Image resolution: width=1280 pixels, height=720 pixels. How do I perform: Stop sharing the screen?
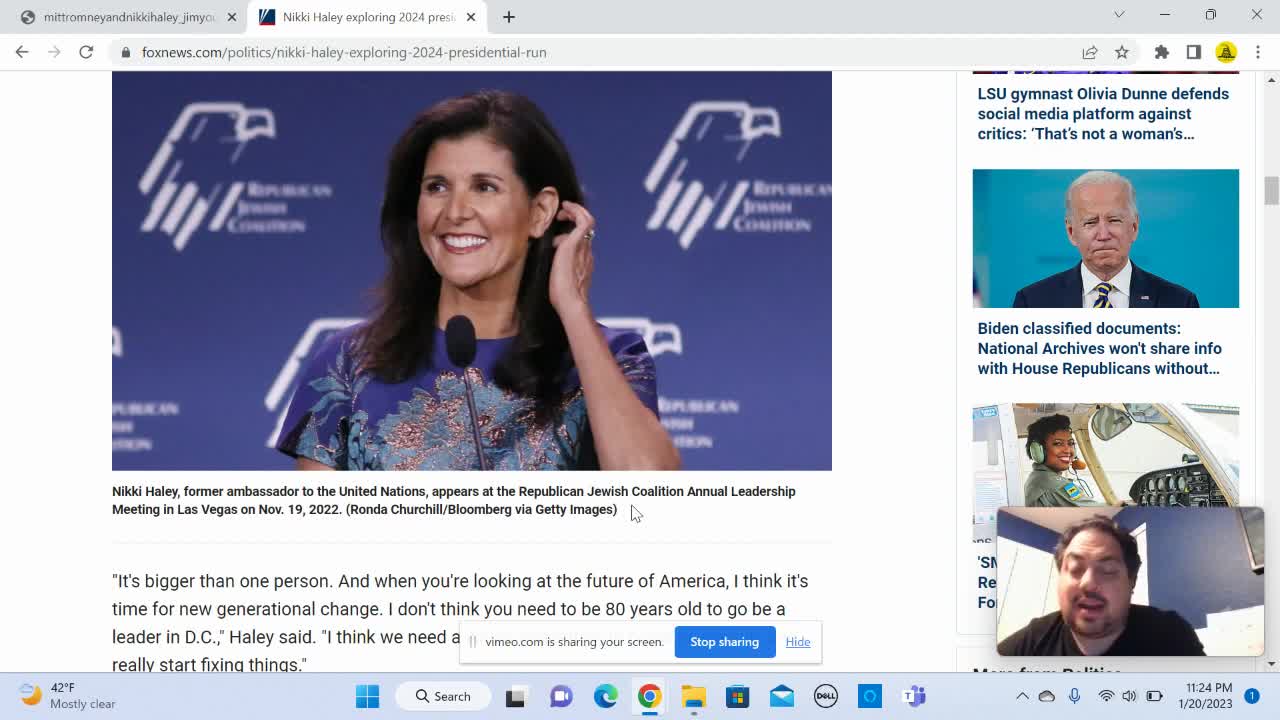725,642
